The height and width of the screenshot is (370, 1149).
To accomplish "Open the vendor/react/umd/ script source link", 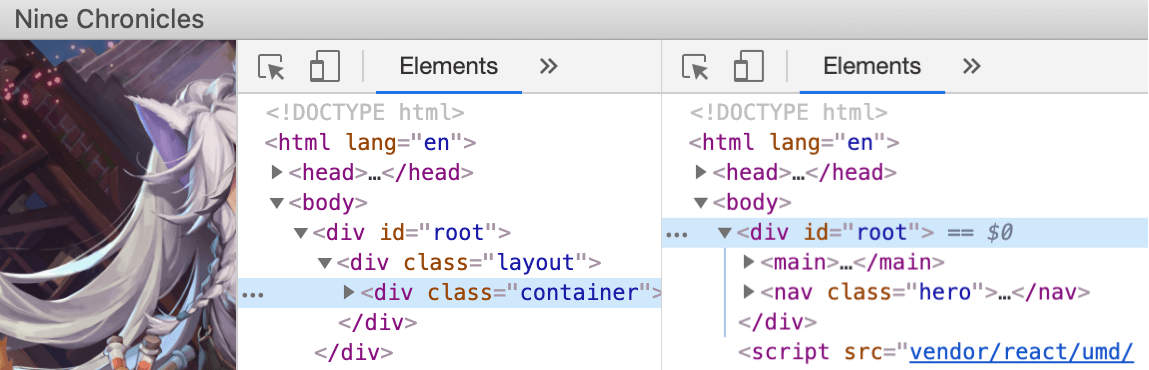I will (1022, 352).
